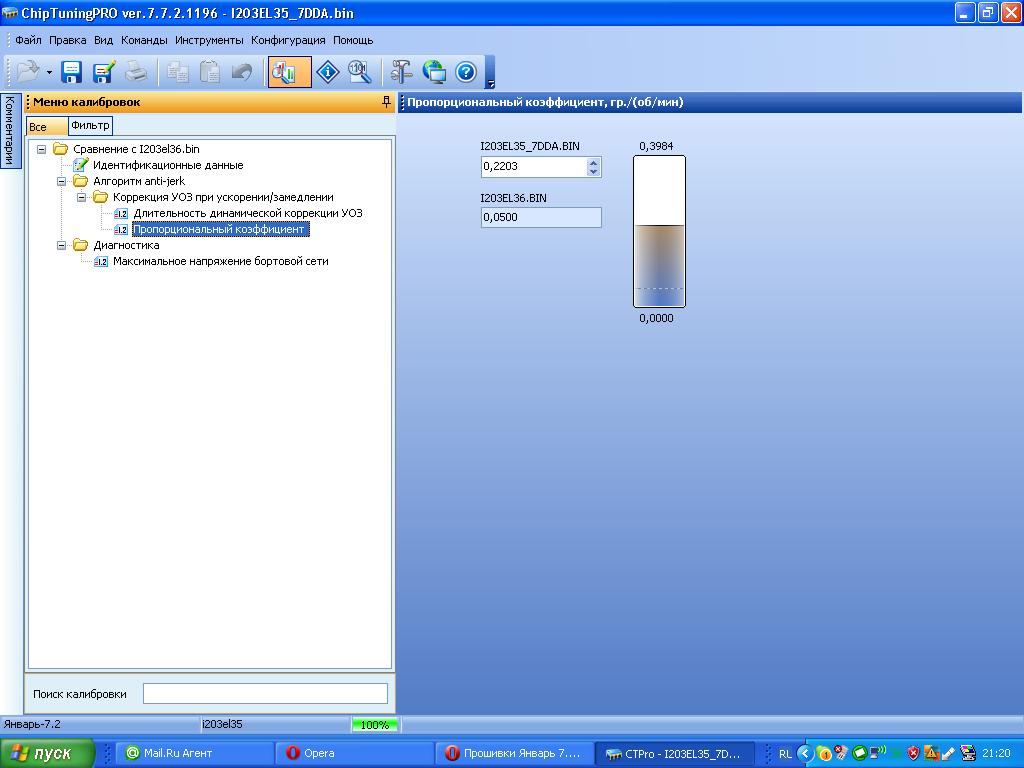Click the globe with monitor icon

[x=434, y=72]
